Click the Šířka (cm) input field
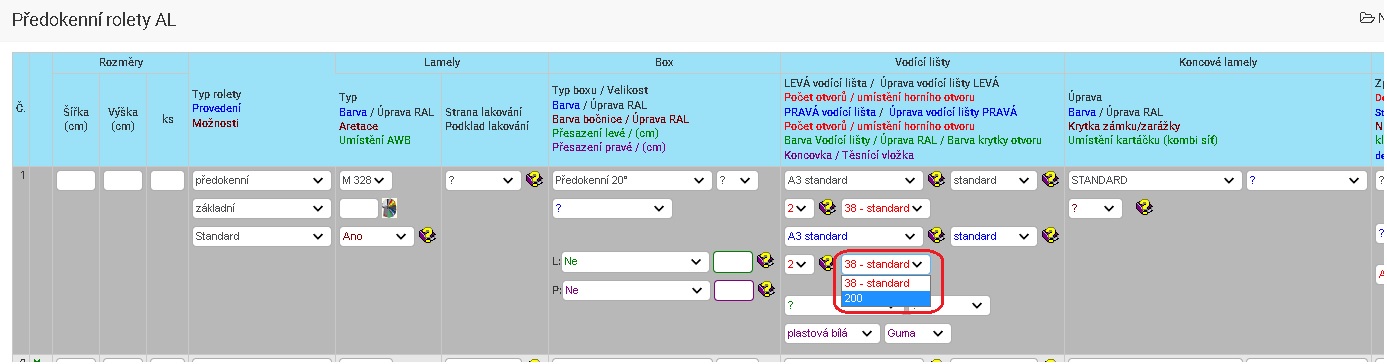This screenshot has height=364, width=1387. point(76,181)
